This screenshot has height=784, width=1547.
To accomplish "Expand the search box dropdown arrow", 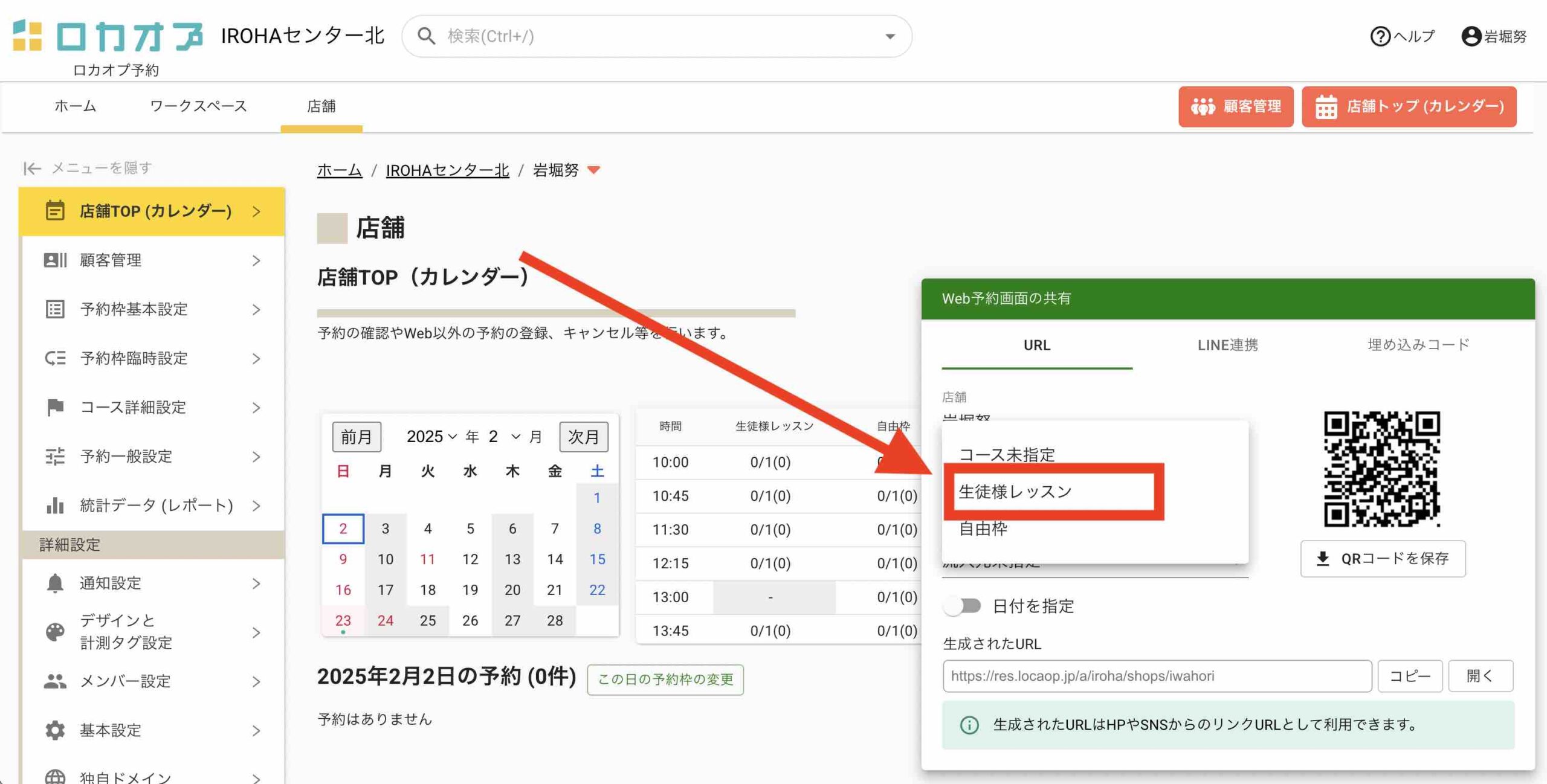I will [890, 36].
